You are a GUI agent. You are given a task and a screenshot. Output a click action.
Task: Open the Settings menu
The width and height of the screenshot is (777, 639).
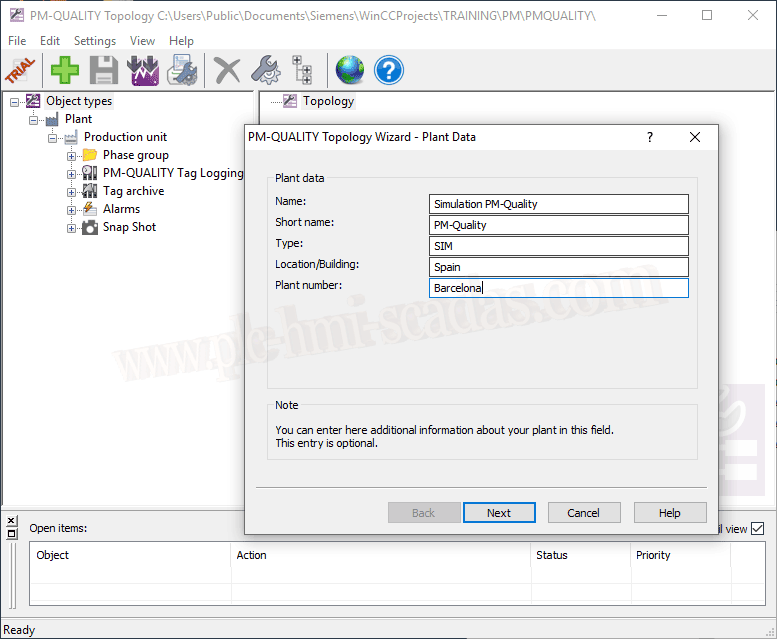coord(95,41)
